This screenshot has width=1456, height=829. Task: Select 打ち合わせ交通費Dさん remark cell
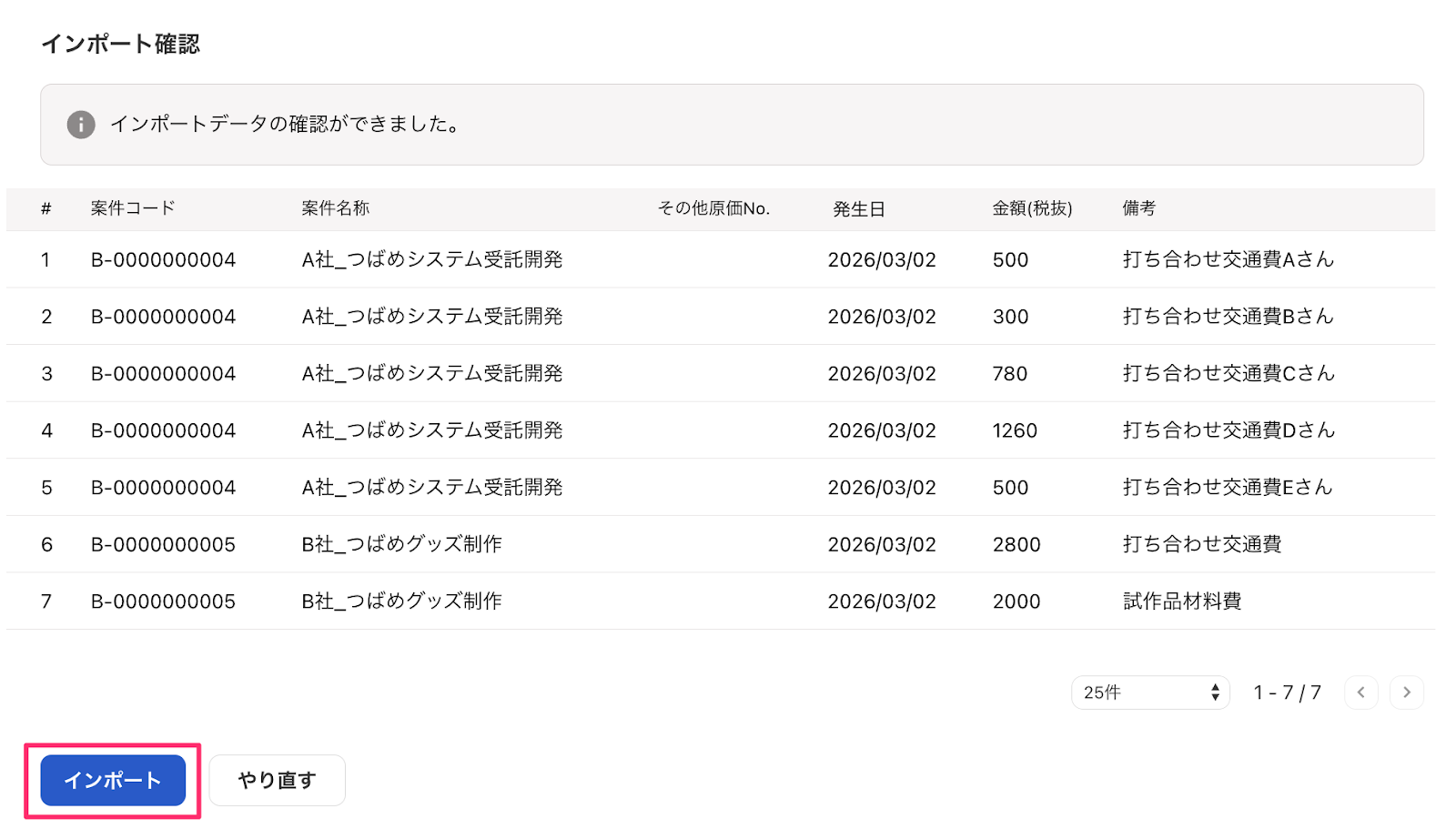1228,430
